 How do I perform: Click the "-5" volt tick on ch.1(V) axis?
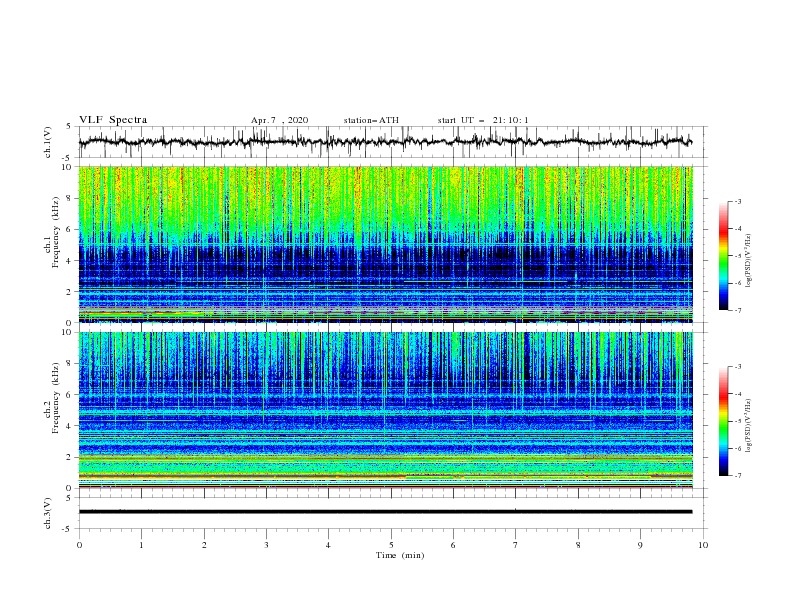pyautogui.click(x=68, y=158)
